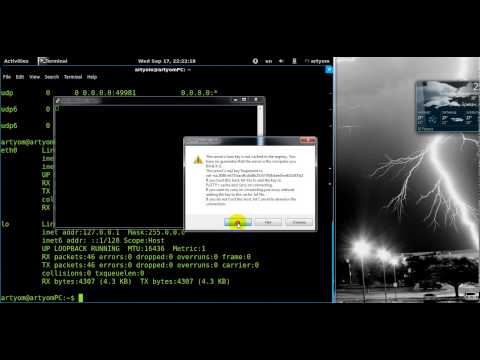Screen dimensions: 480x360
Task: Open the Search menu in Terminal
Action: pyautogui.click(x=52, y=77)
